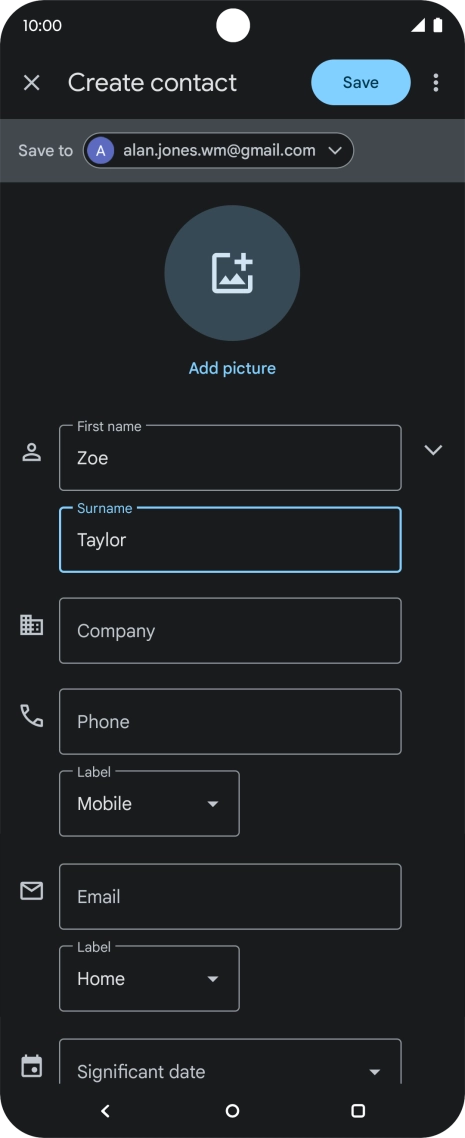
Task: Close the Create contact screen
Action: [31, 83]
